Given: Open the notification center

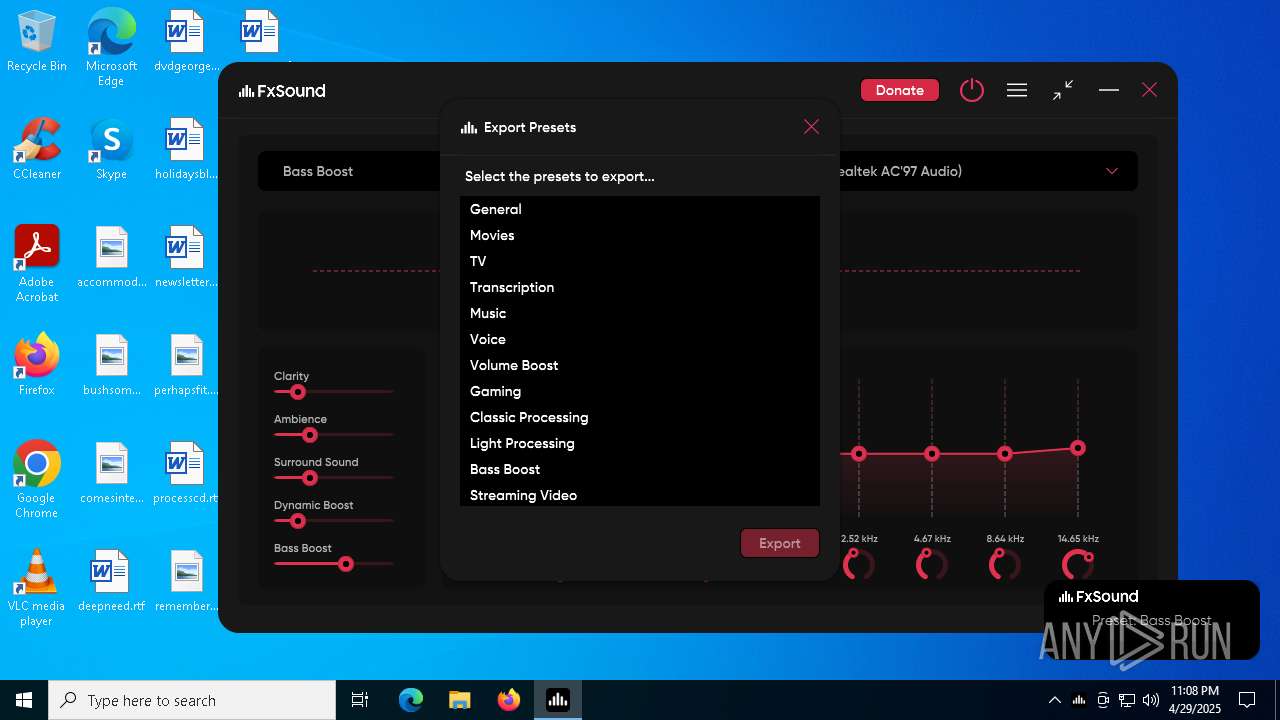Looking at the screenshot, I should (x=1247, y=700).
